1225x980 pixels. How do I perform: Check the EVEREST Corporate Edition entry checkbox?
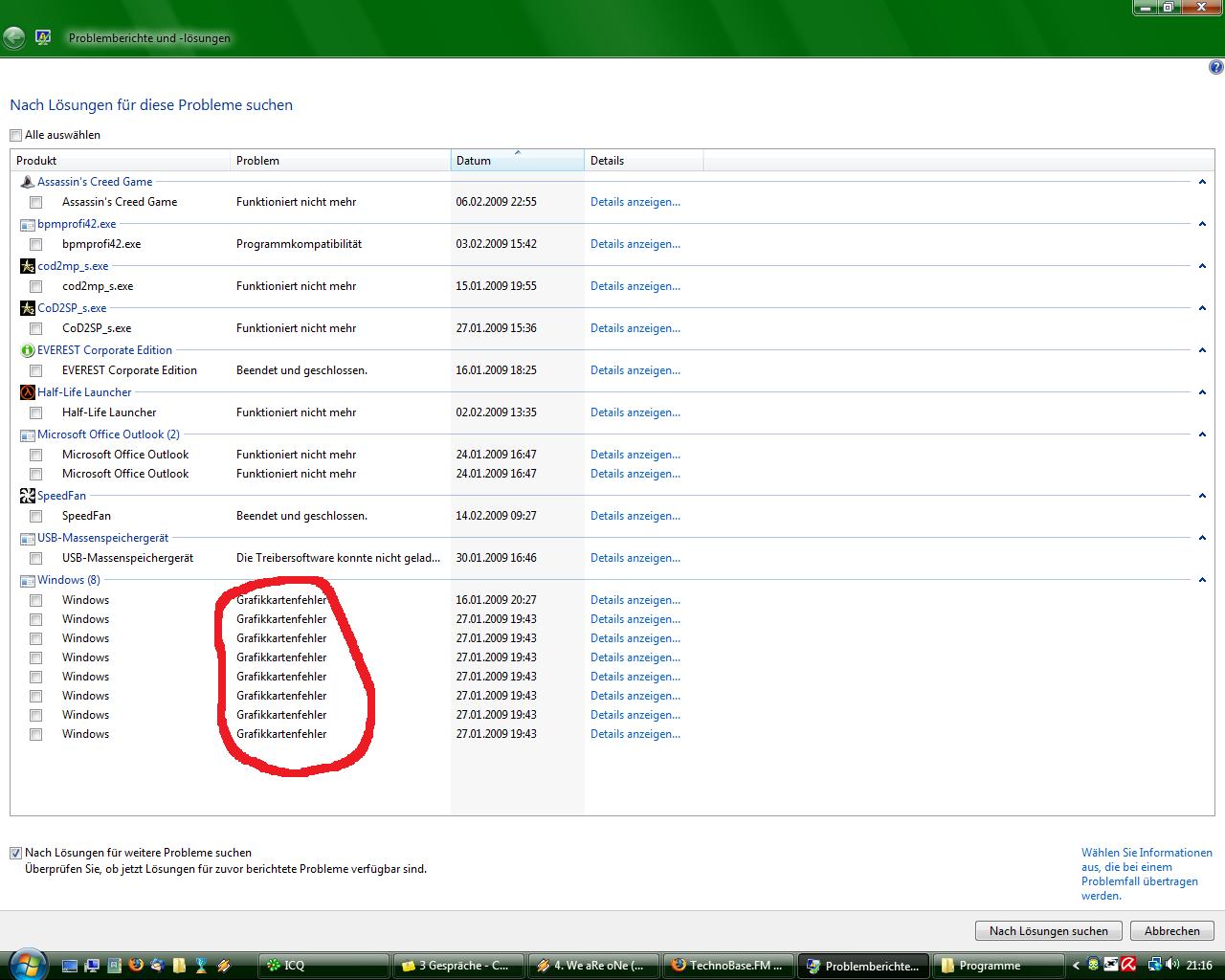pyautogui.click(x=36, y=370)
